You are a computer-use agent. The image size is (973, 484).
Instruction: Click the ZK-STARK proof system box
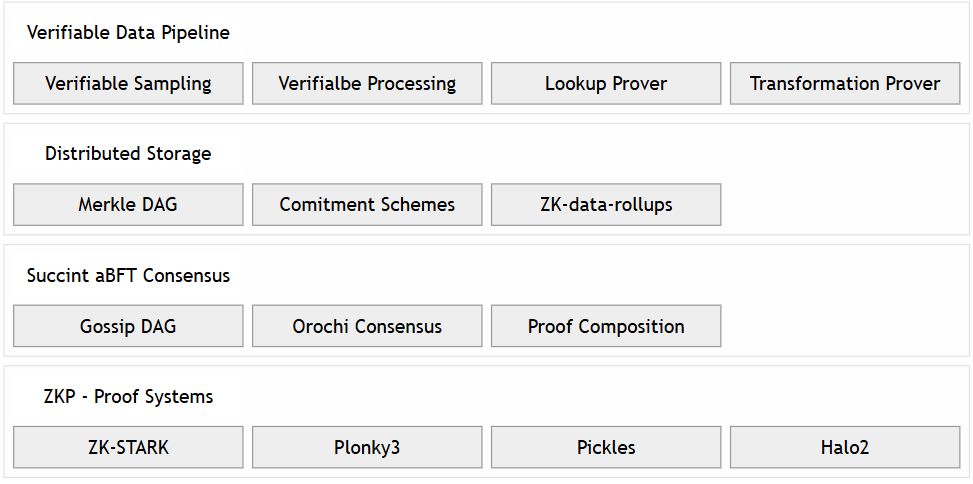(128, 448)
